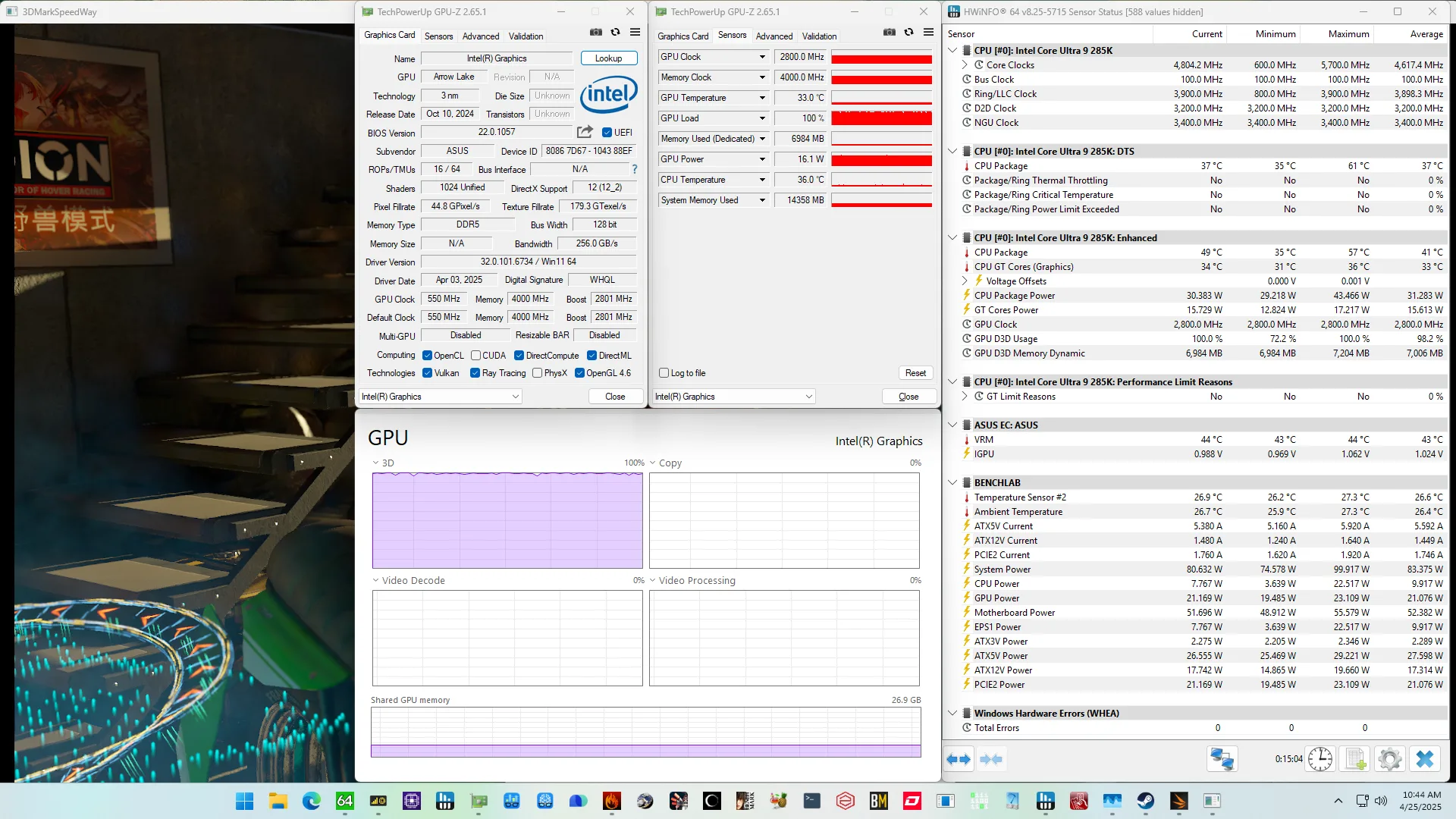Click HWiNFO network monitors icon
This screenshot has width=1456, height=819.
point(1222,759)
